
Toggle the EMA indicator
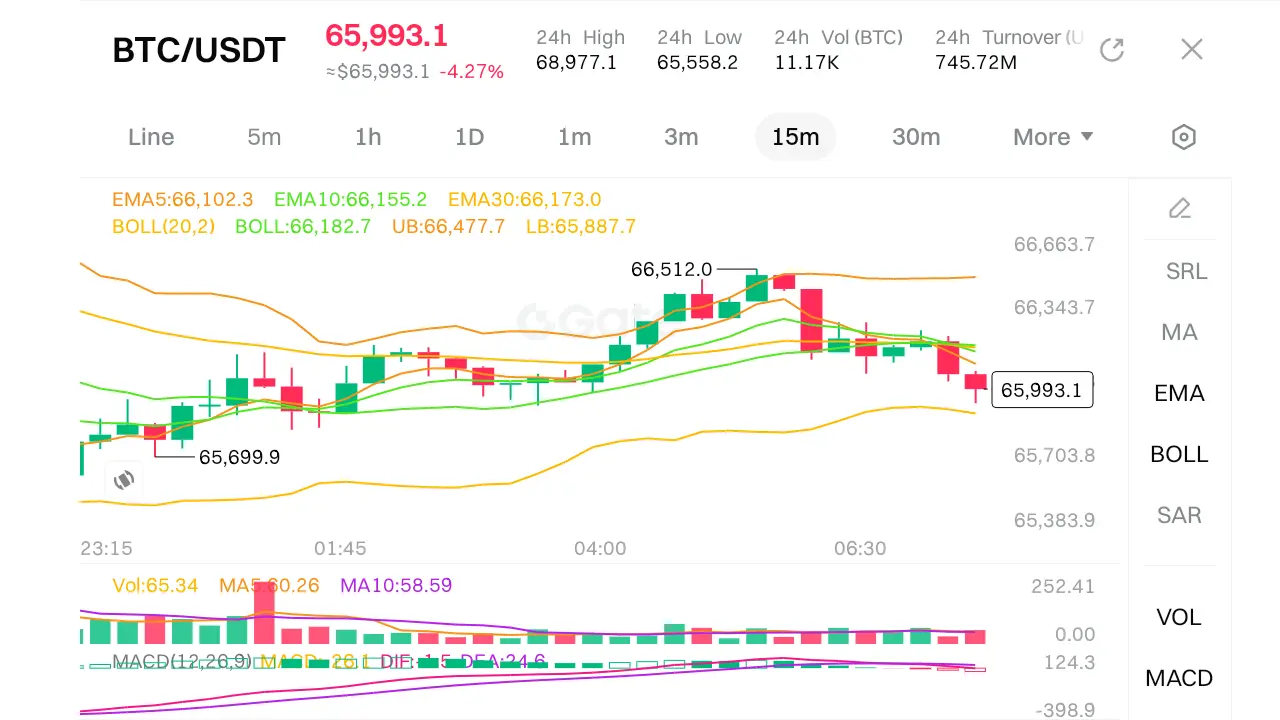click(x=1179, y=393)
